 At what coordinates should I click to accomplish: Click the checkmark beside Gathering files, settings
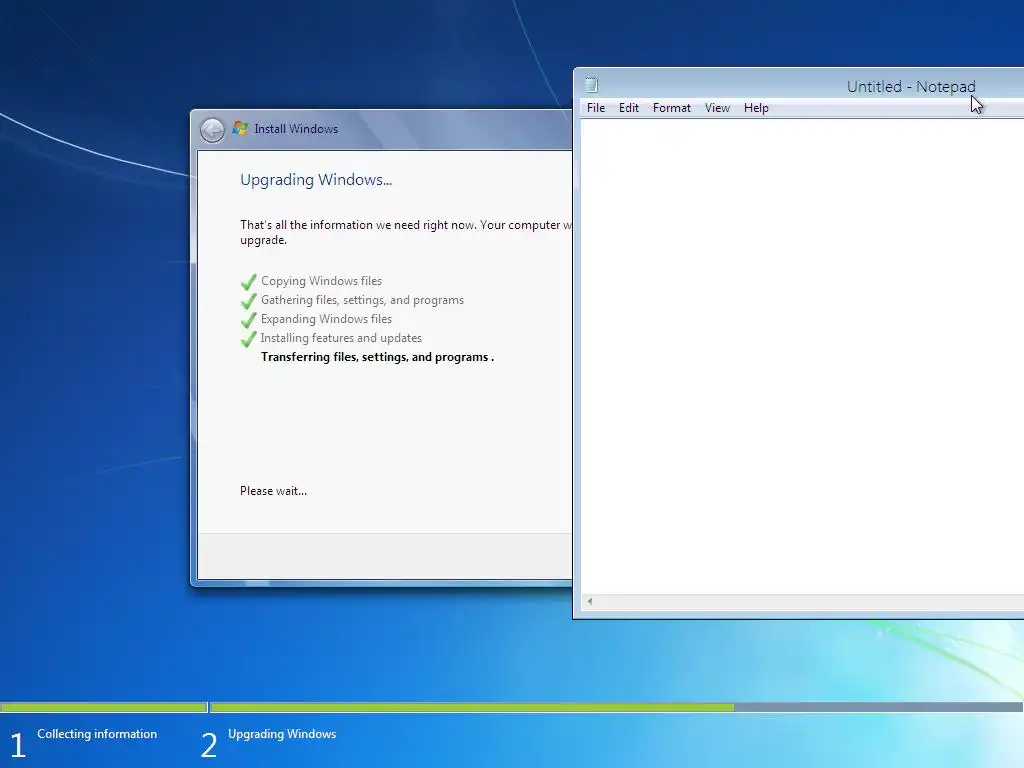248,300
